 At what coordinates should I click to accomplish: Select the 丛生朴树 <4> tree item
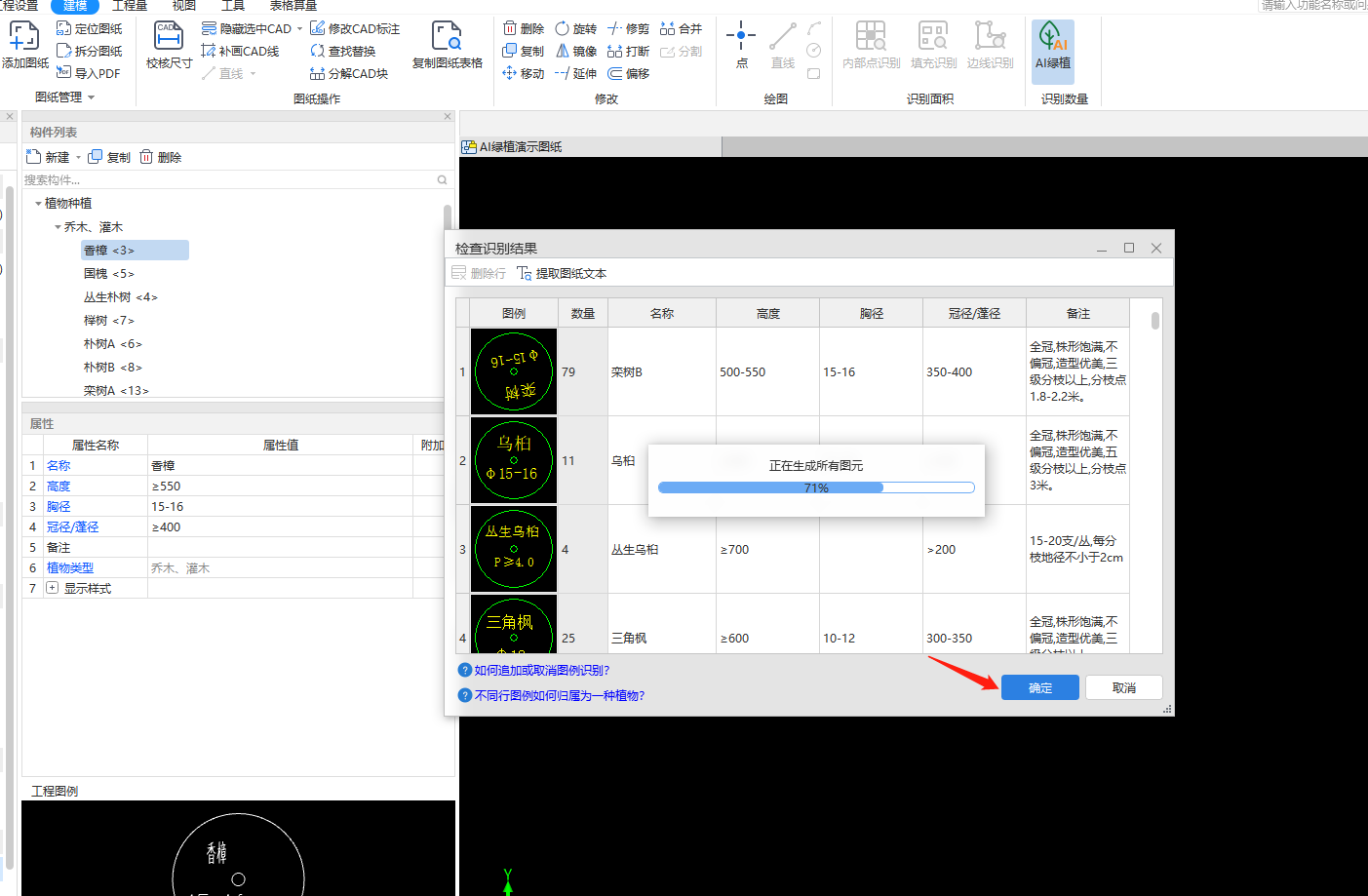pos(120,297)
